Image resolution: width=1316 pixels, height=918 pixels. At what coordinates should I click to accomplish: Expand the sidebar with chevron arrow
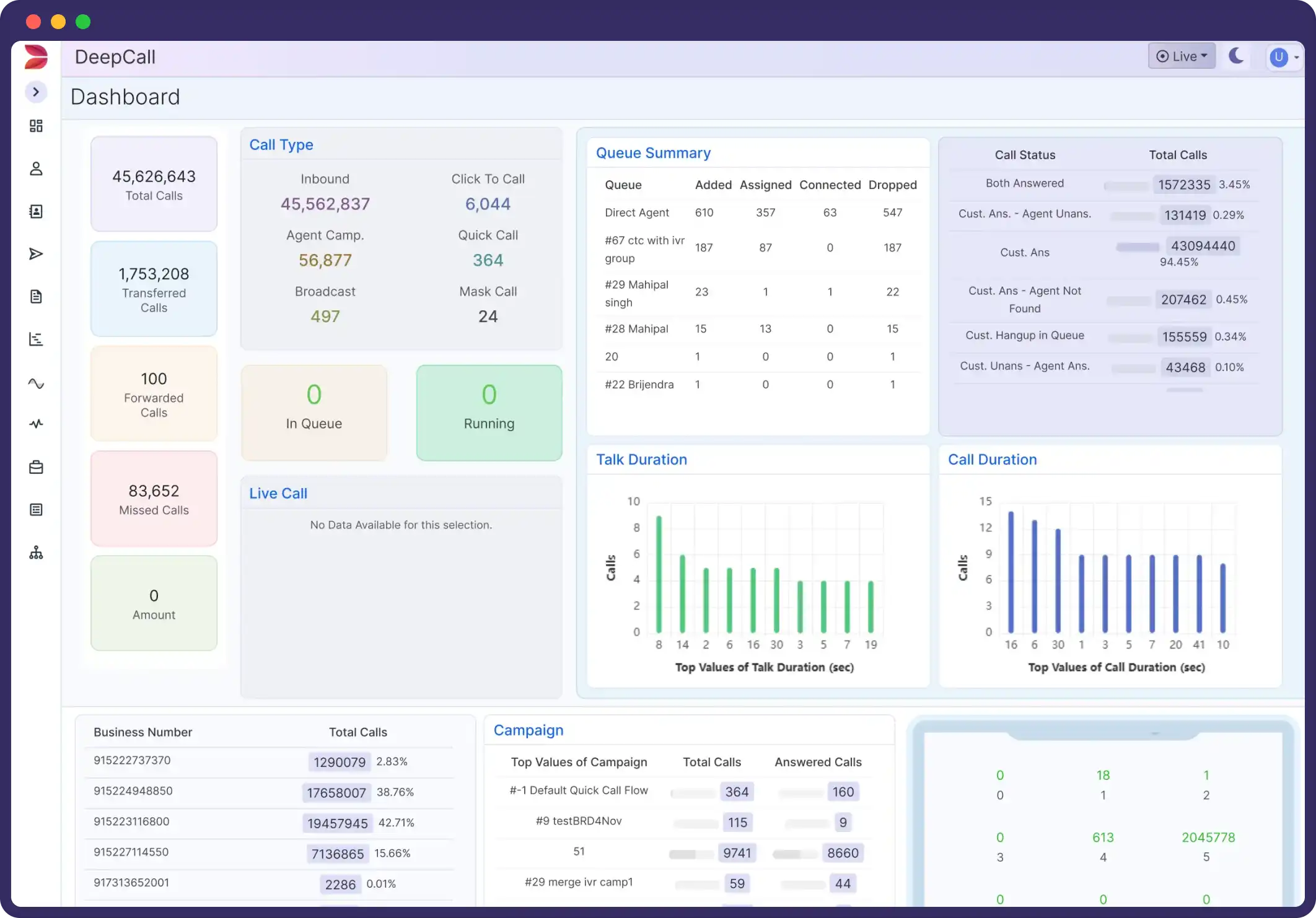pos(36,92)
